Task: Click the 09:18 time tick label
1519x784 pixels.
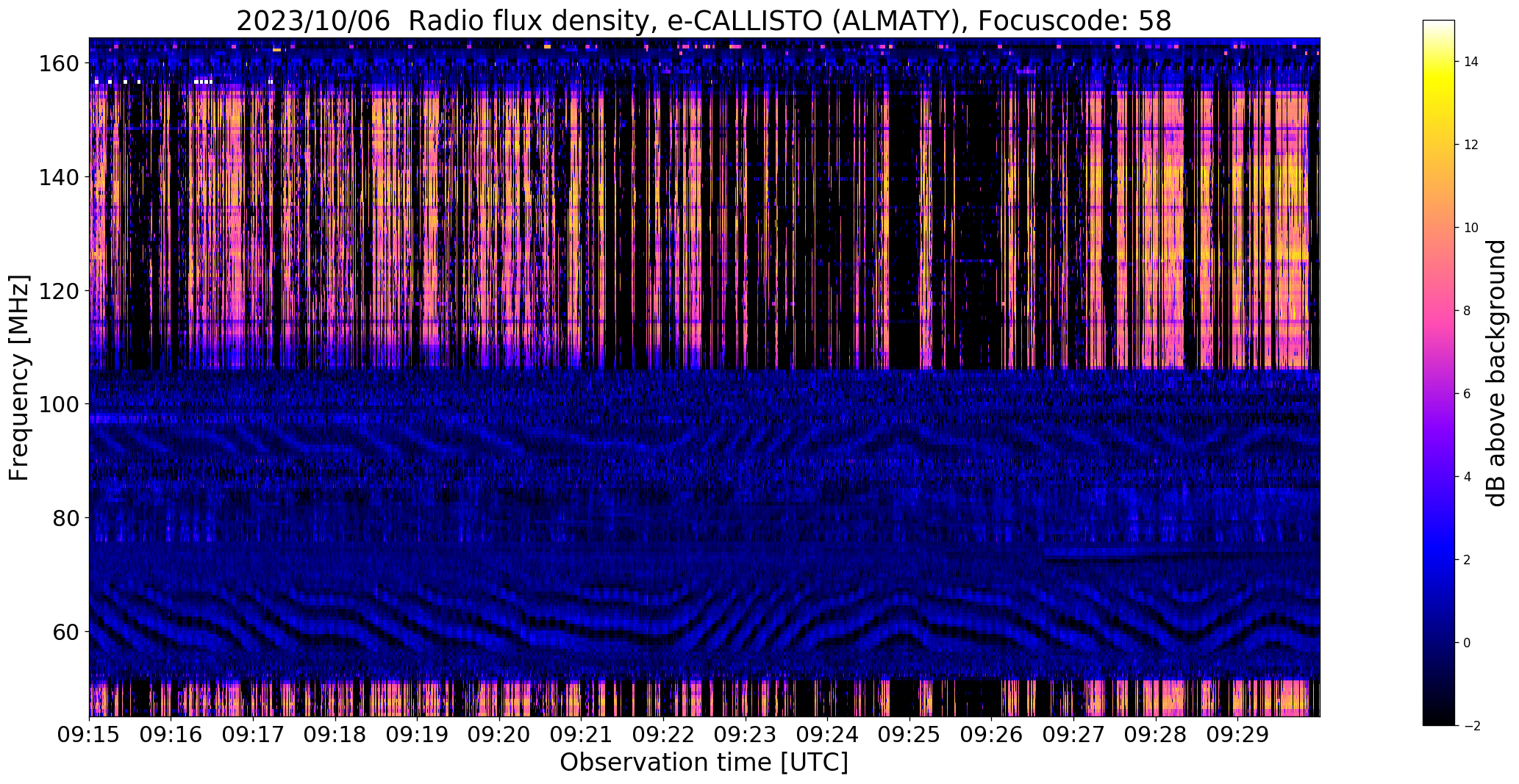Action: (x=335, y=735)
